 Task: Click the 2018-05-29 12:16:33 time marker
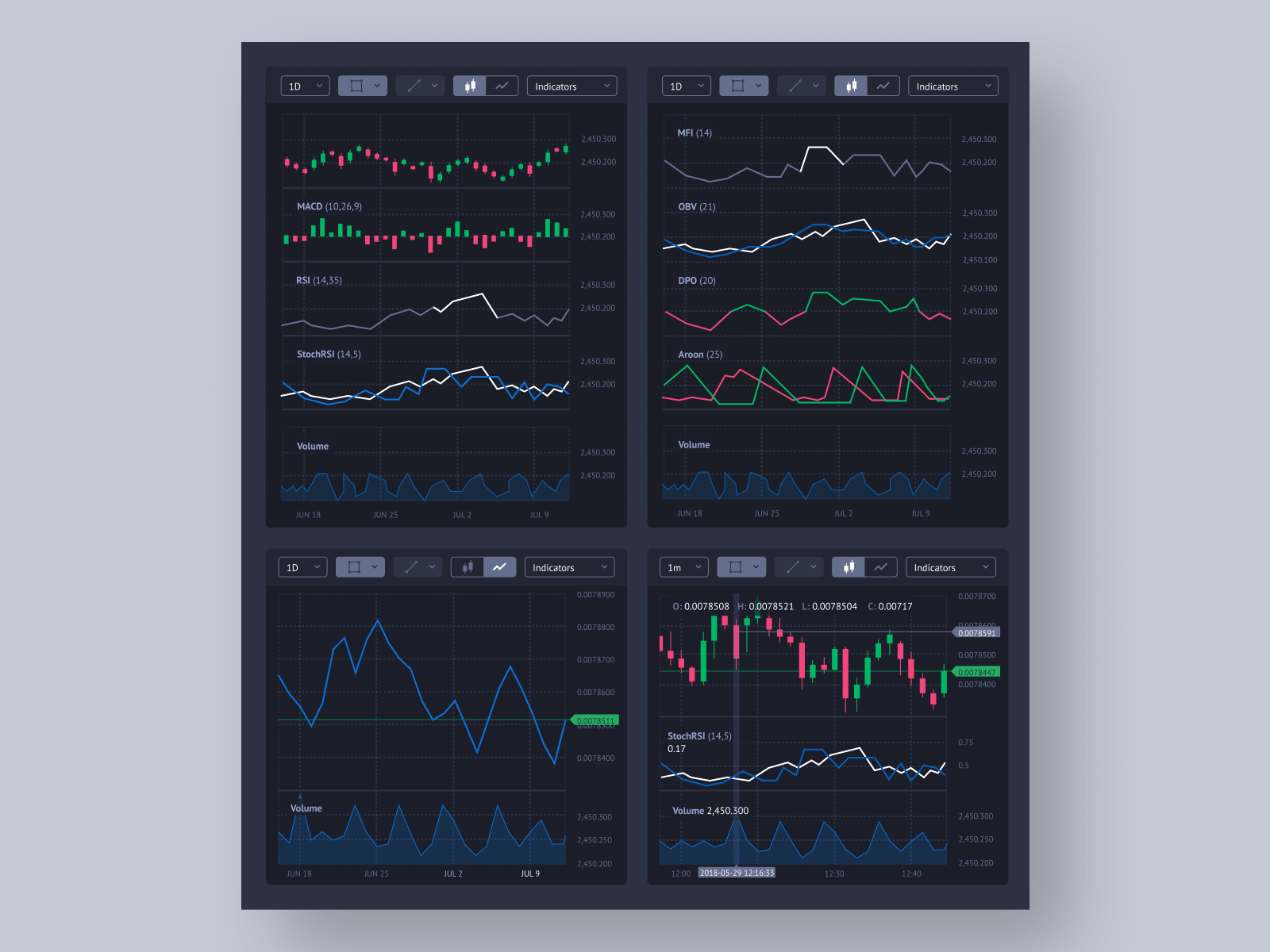[x=737, y=873]
